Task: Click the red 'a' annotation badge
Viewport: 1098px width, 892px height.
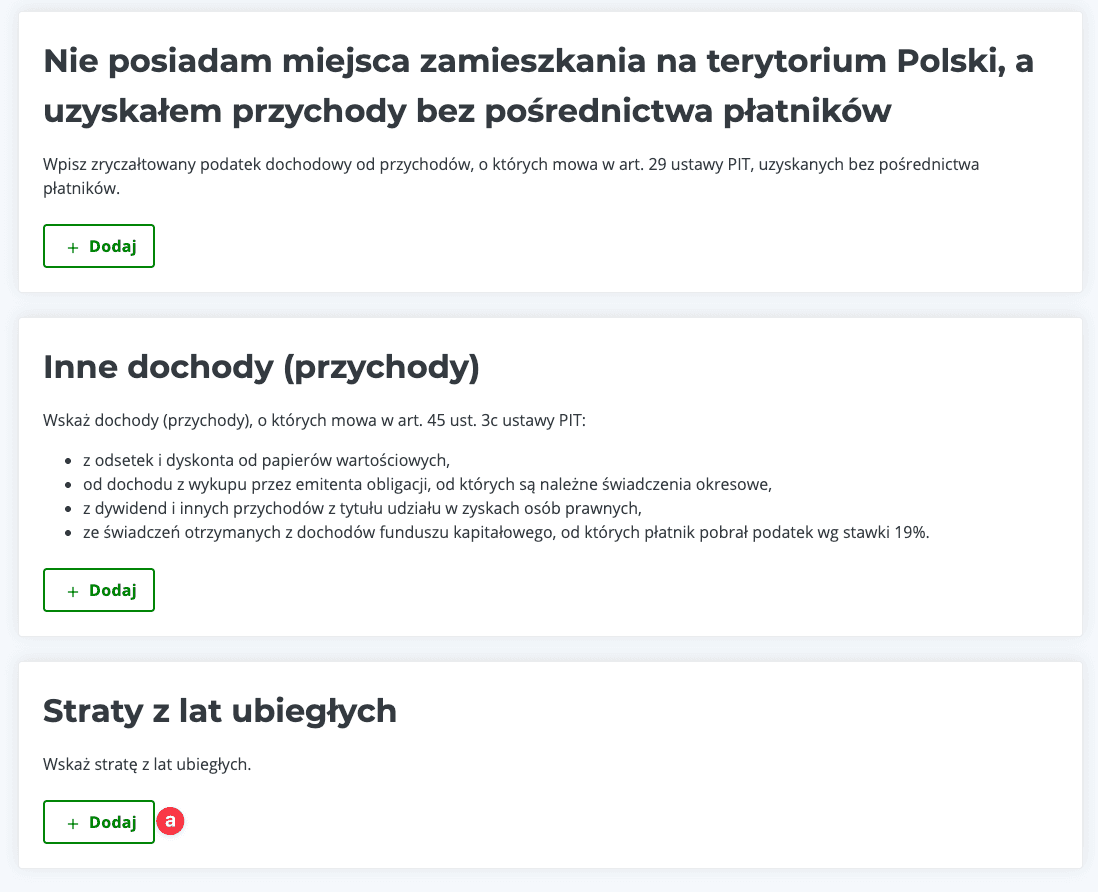Action: point(170,821)
